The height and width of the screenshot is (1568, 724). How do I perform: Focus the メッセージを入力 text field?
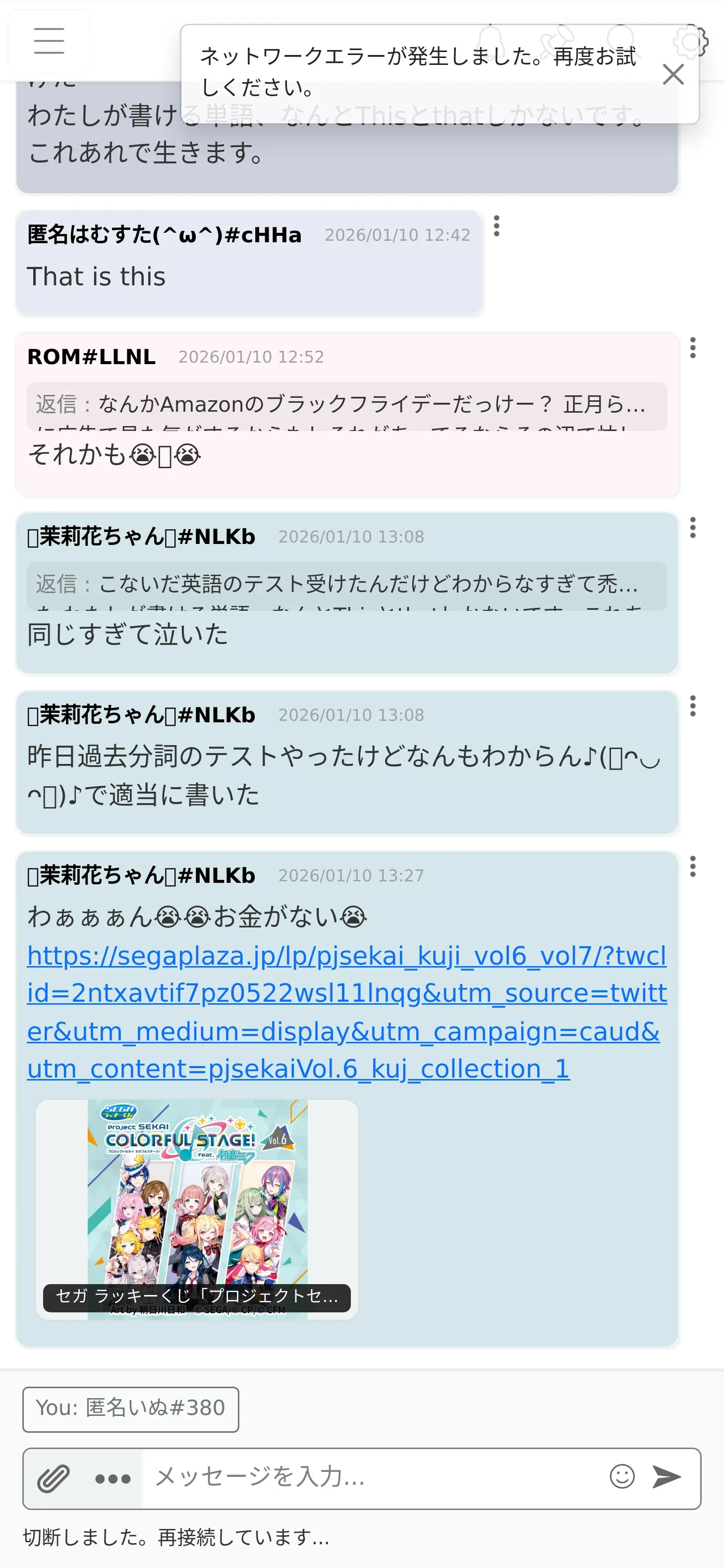(373, 1477)
